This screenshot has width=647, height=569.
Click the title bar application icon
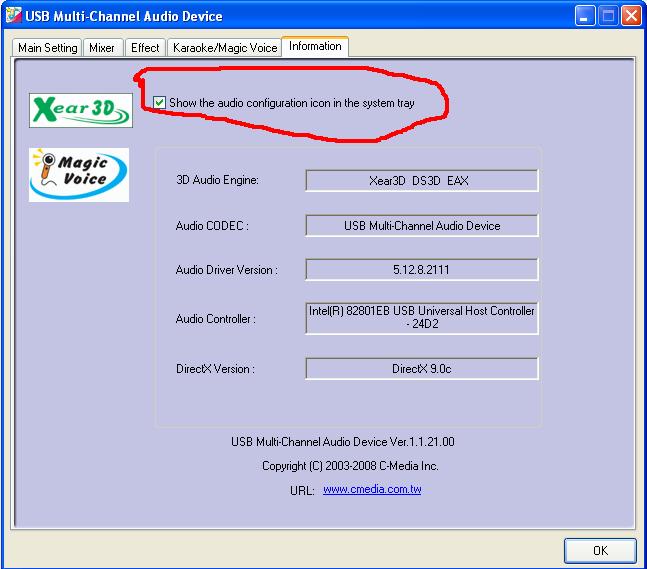[13, 16]
